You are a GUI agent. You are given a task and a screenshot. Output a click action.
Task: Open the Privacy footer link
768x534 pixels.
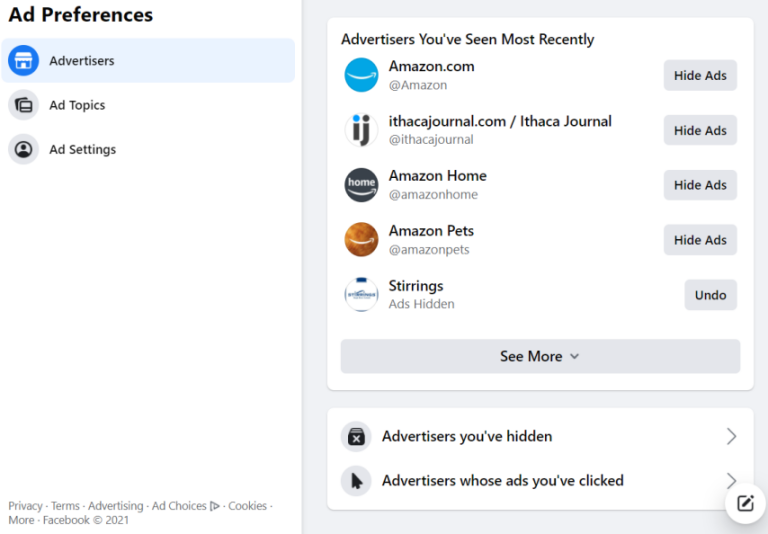pyautogui.click(x=25, y=506)
